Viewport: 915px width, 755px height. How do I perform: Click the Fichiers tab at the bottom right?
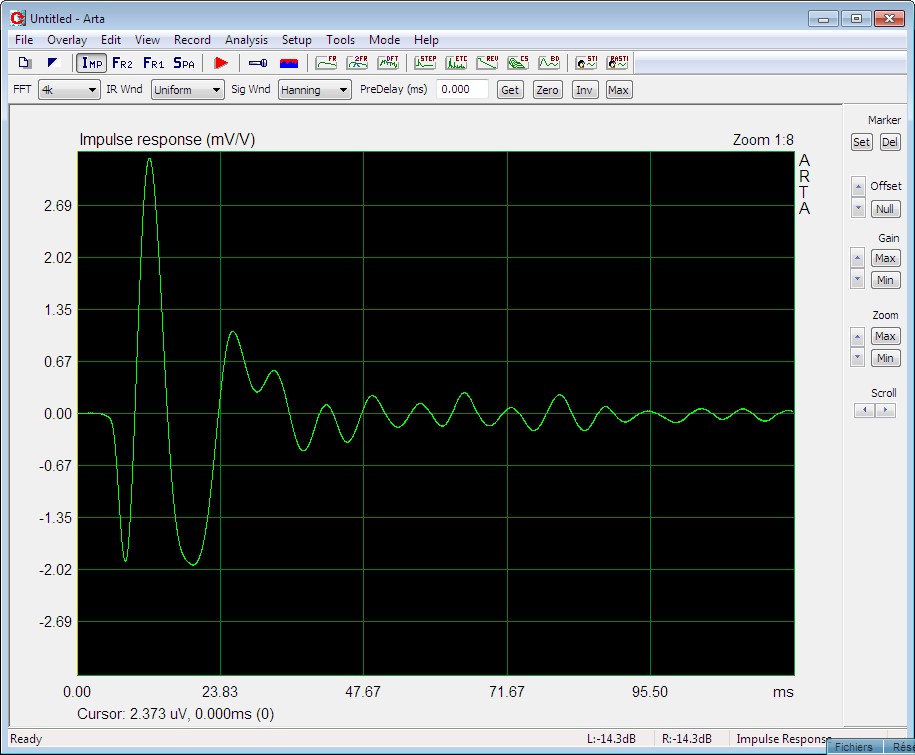pos(853,747)
